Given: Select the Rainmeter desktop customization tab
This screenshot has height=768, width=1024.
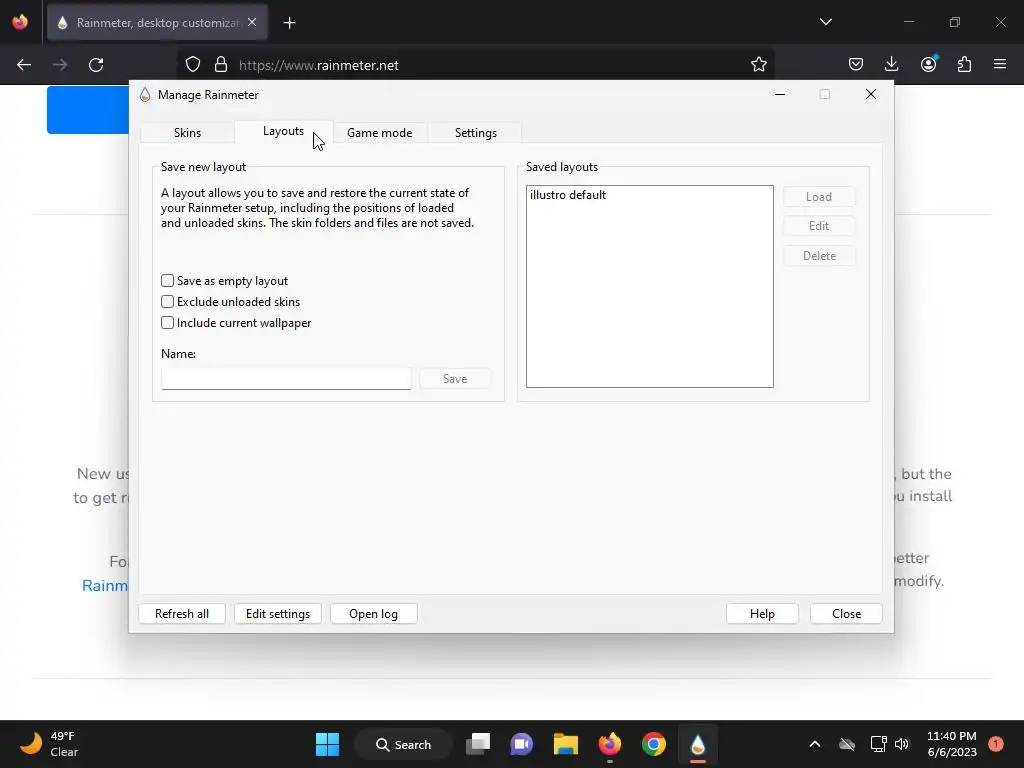Looking at the screenshot, I should coord(157,23).
